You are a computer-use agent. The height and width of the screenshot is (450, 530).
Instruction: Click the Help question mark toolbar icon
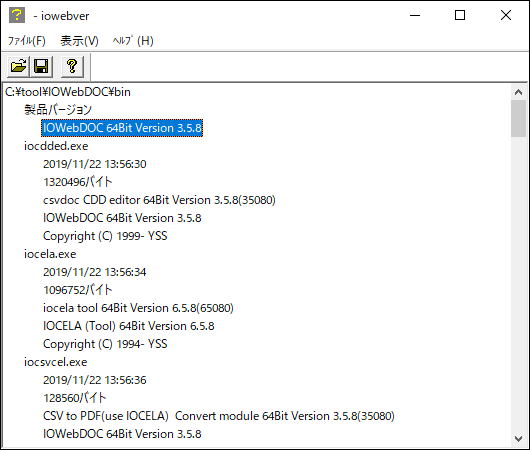click(72, 66)
